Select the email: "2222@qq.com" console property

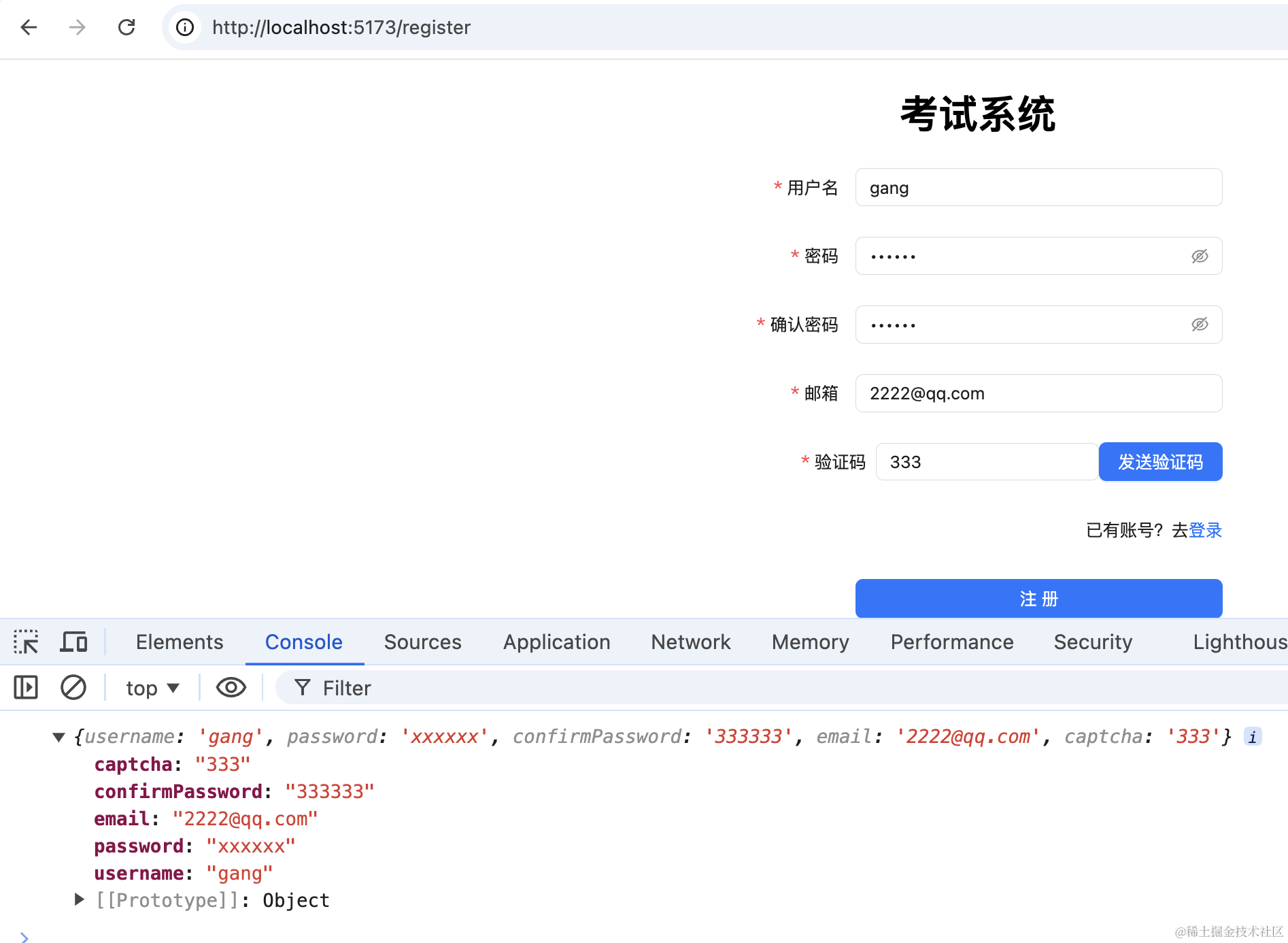[x=206, y=818]
